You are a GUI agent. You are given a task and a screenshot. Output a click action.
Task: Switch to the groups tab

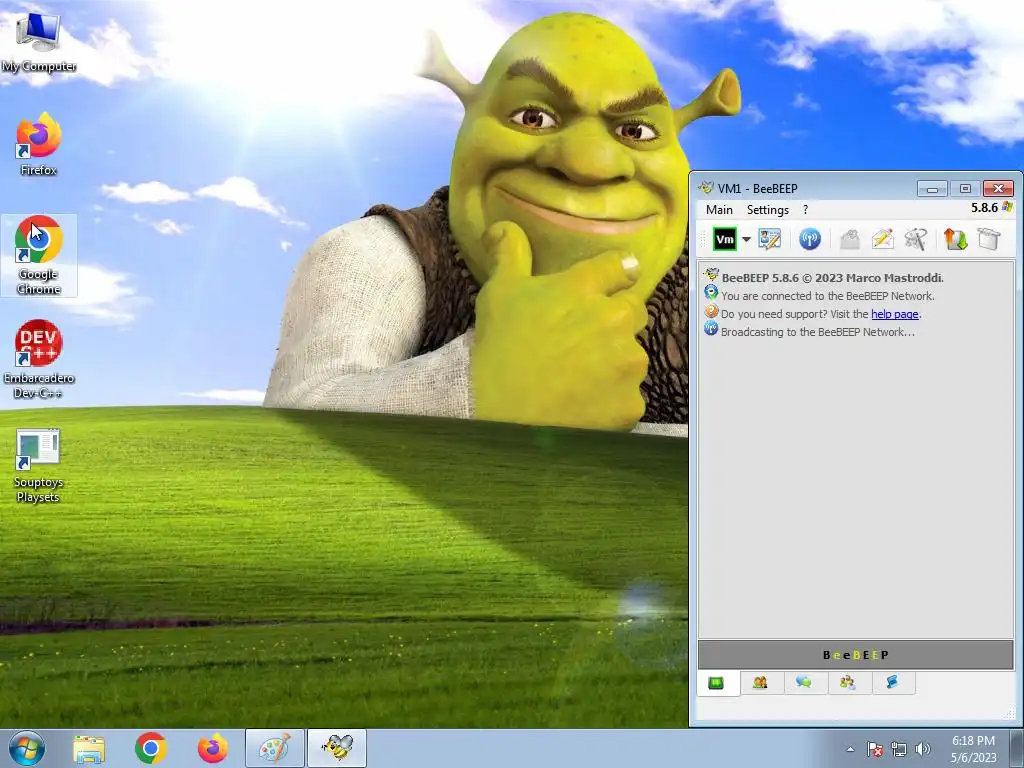(x=848, y=683)
